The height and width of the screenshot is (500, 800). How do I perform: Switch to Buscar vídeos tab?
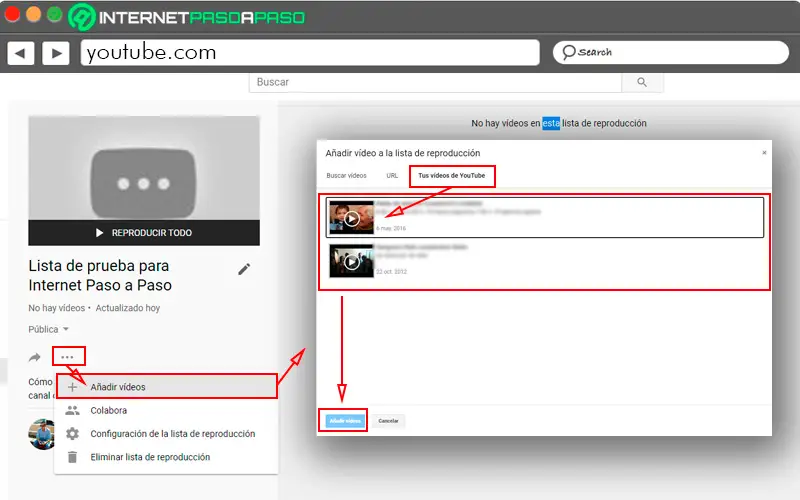(346, 176)
